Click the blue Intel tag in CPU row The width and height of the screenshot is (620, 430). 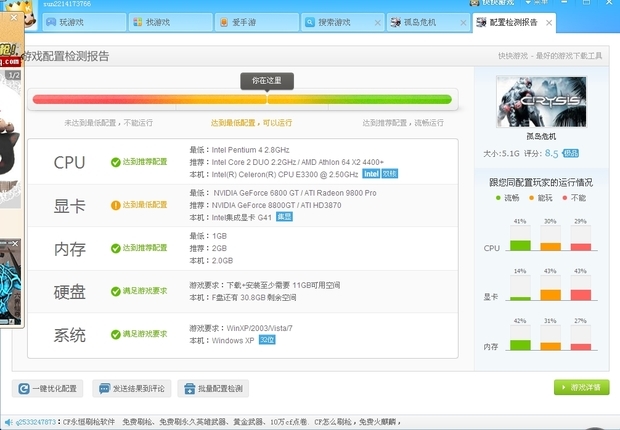point(371,174)
